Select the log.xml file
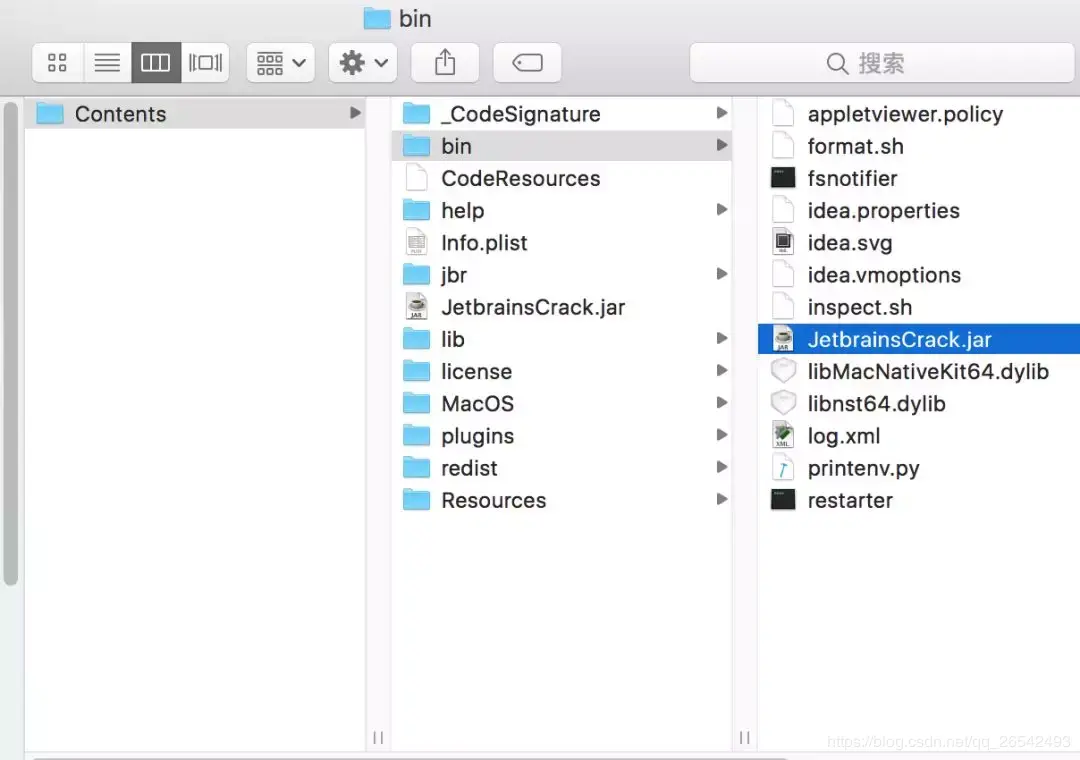The image size is (1080, 760). (919, 436)
